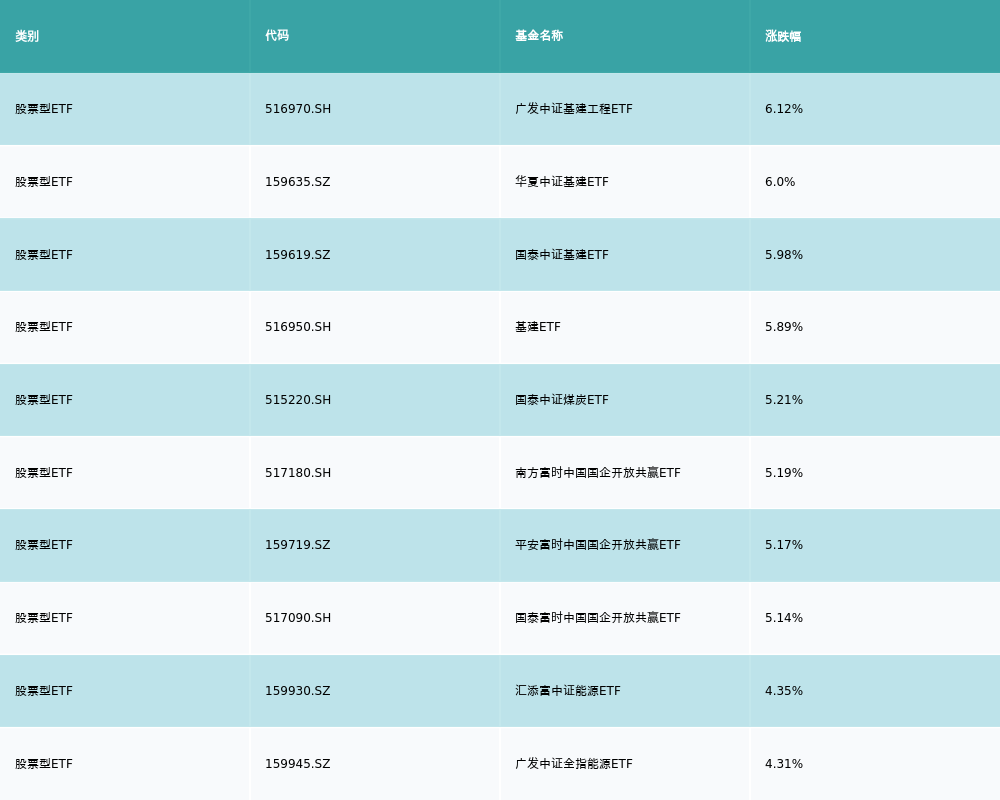Select fund name 华夏中证基建ETF
Viewport: 1000px width, 800px height.
pos(562,182)
